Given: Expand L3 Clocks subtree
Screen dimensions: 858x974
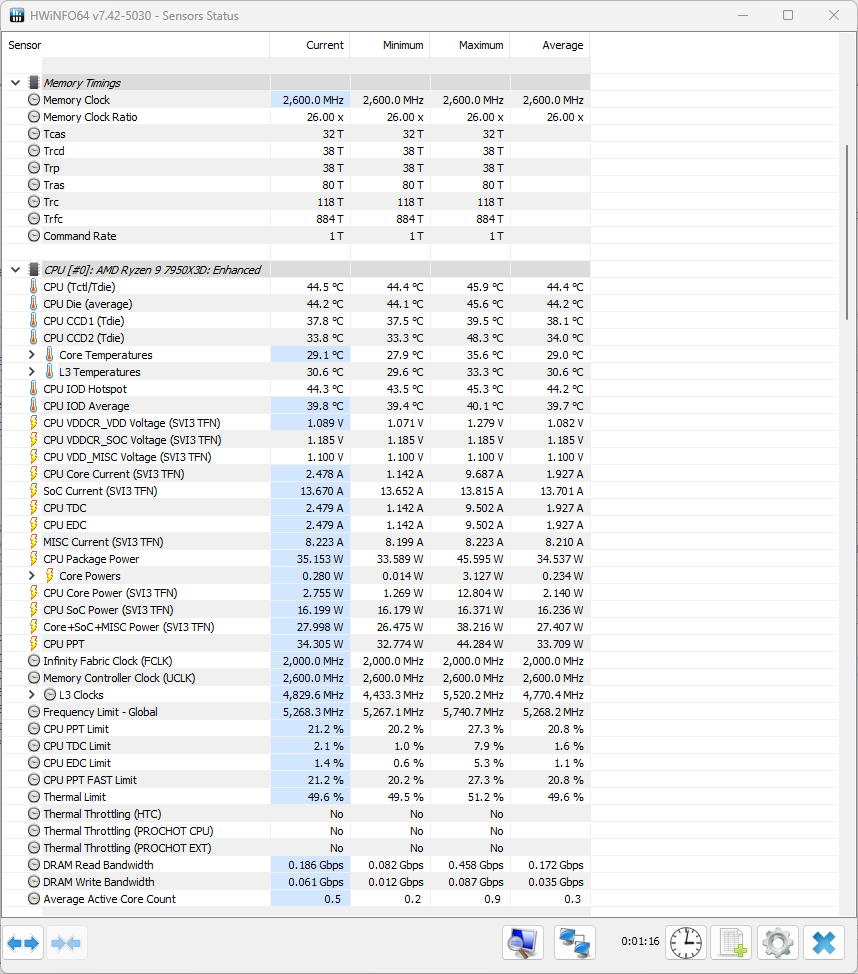Looking at the screenshot, I should pyautogui.click(x=32, y=694).
